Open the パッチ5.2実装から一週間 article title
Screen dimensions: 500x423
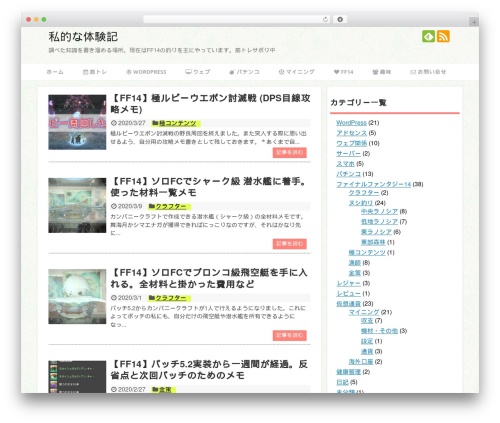tap(209, 370)
